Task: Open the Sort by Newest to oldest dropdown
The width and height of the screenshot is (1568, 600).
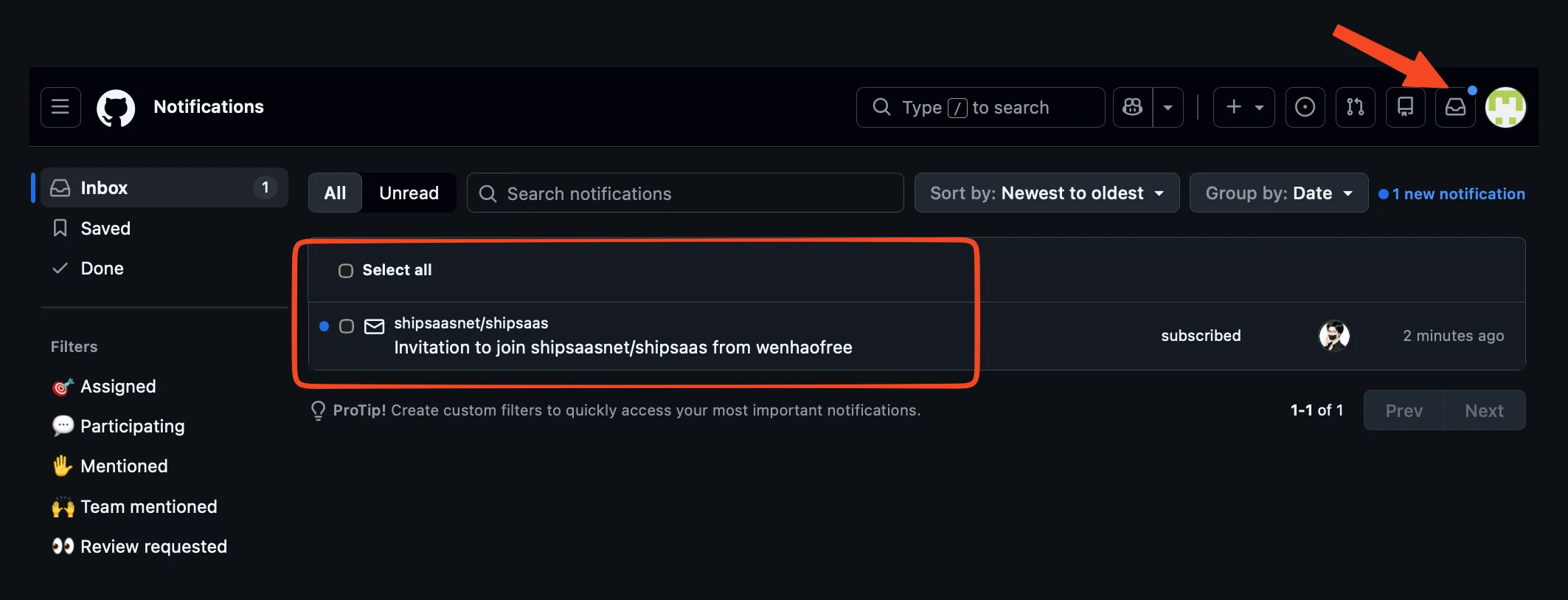Action: (1047, 193)
